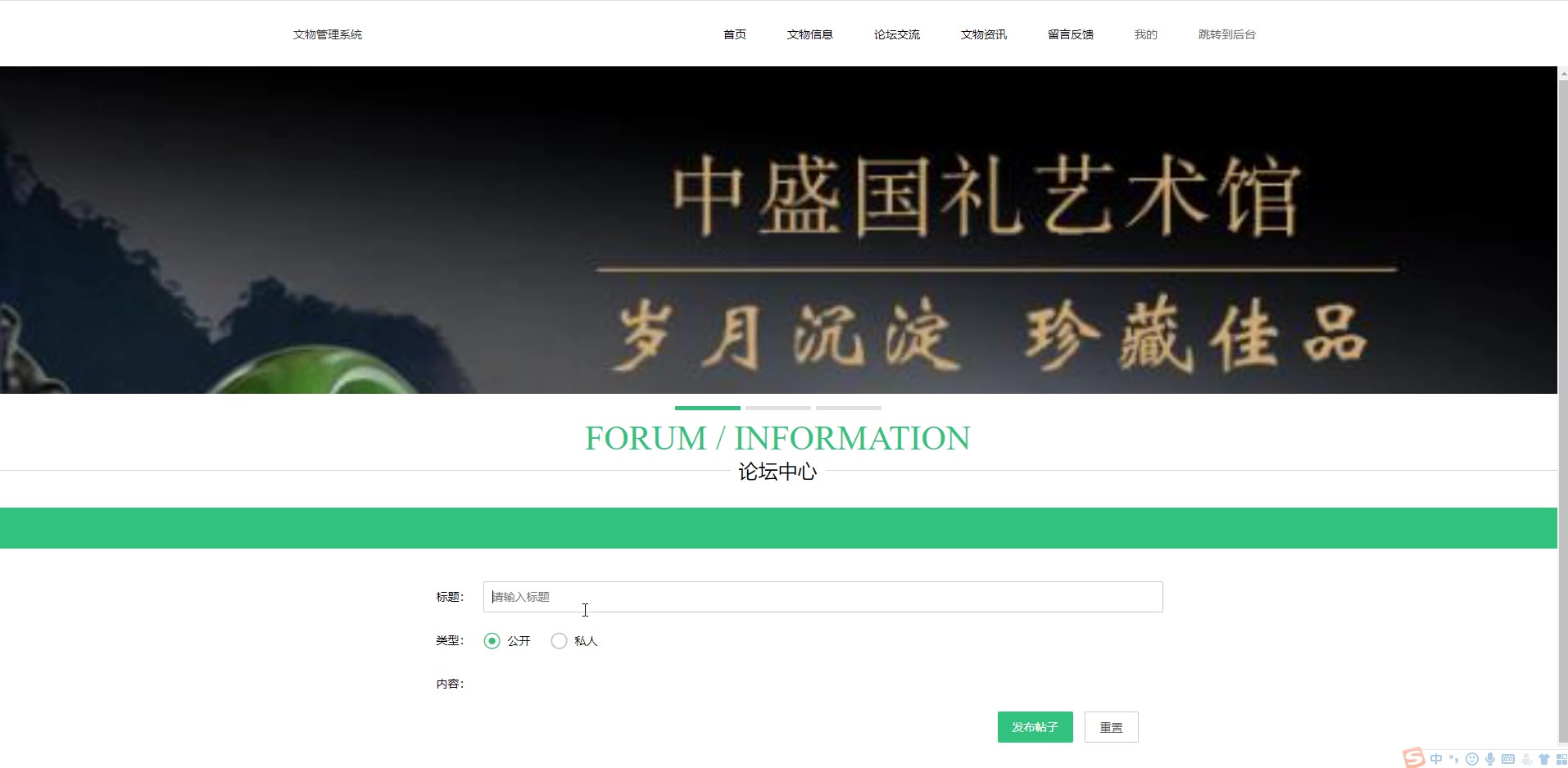
Task: Select the 公开 radio button
Action: 492,641
